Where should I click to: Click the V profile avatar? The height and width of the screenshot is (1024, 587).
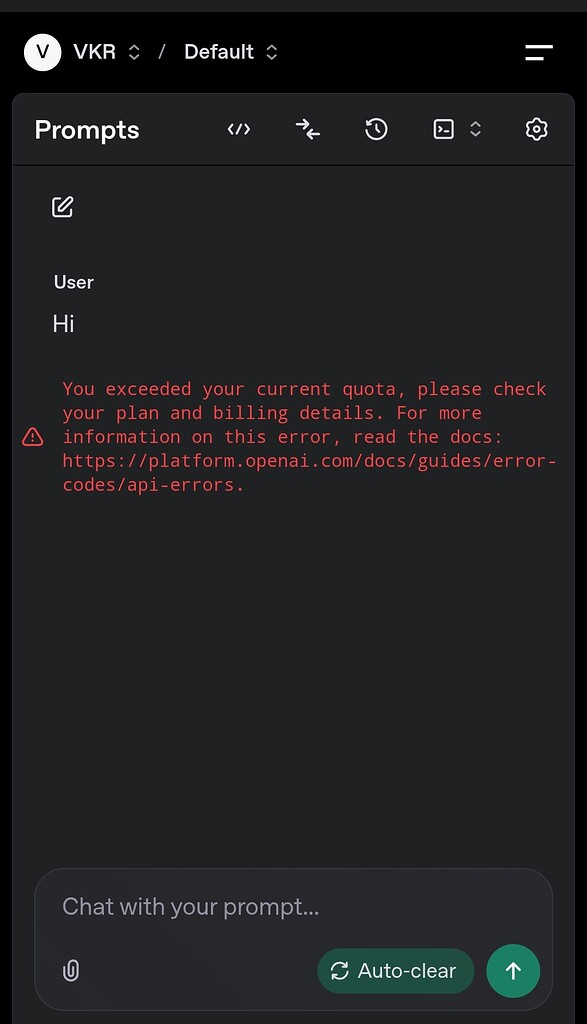[42, 52]
